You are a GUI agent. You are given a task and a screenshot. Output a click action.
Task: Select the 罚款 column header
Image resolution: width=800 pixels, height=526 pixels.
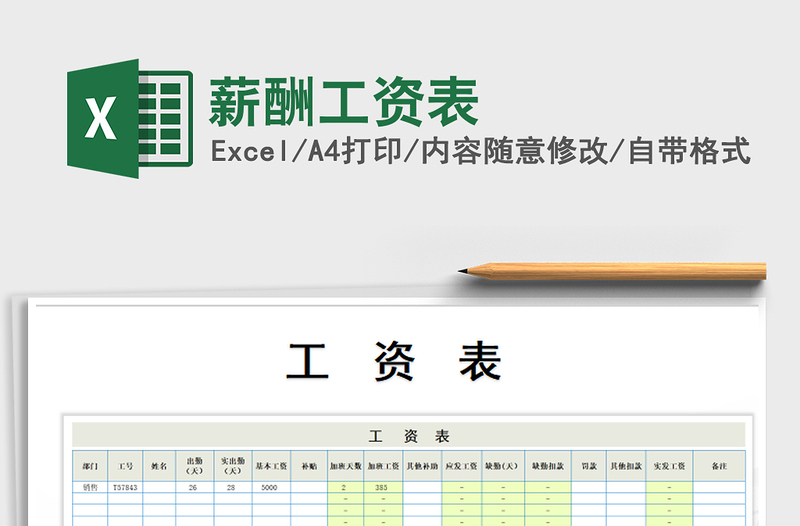click(589, 466)
